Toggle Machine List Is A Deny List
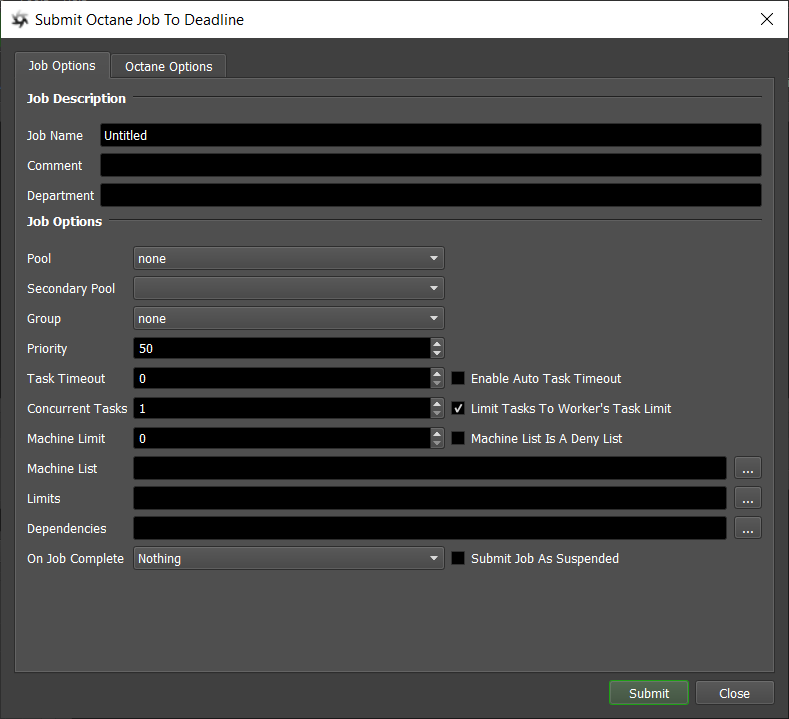 point(459,438)
